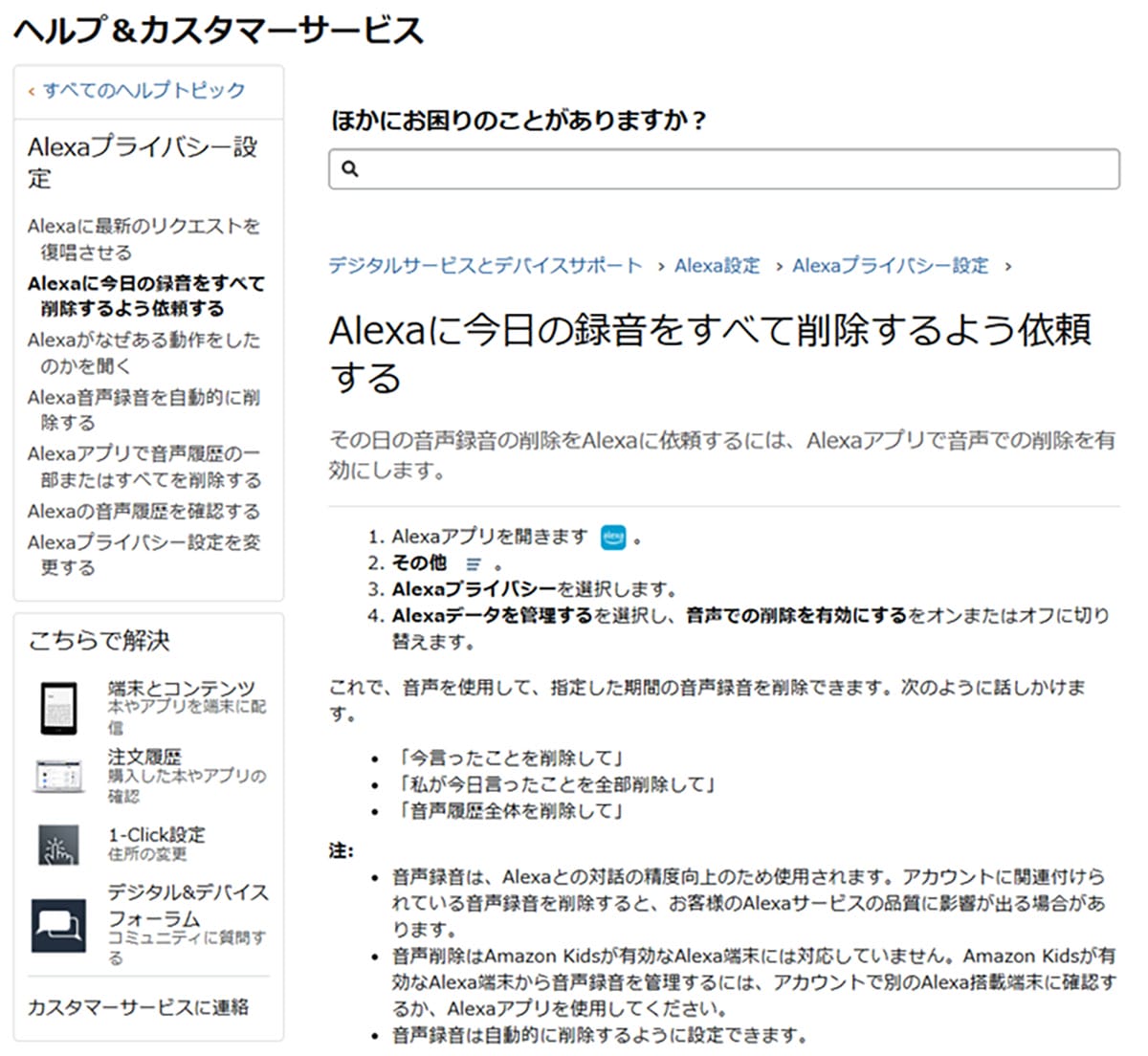Click the blue Alexa app icon in step 1
The height and width of the screenshot is (1056, 1148).
tap(613, 538)
